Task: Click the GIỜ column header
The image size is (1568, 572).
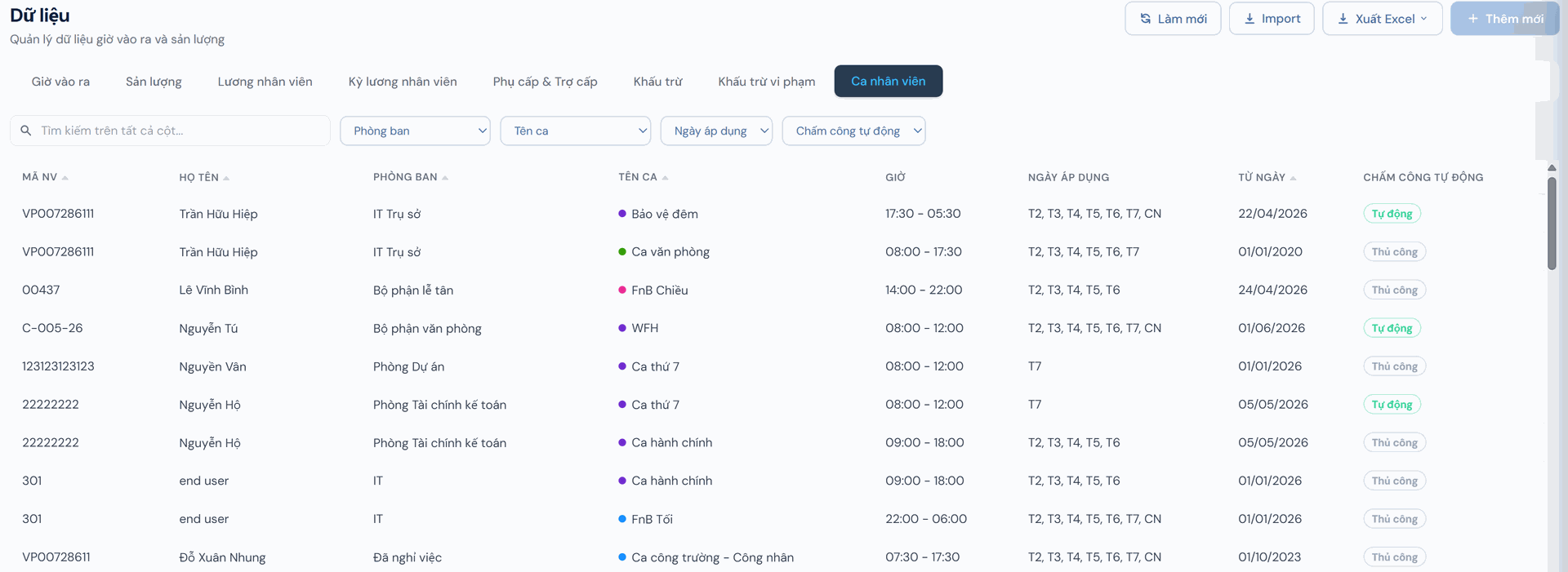Action: point(895,177)
